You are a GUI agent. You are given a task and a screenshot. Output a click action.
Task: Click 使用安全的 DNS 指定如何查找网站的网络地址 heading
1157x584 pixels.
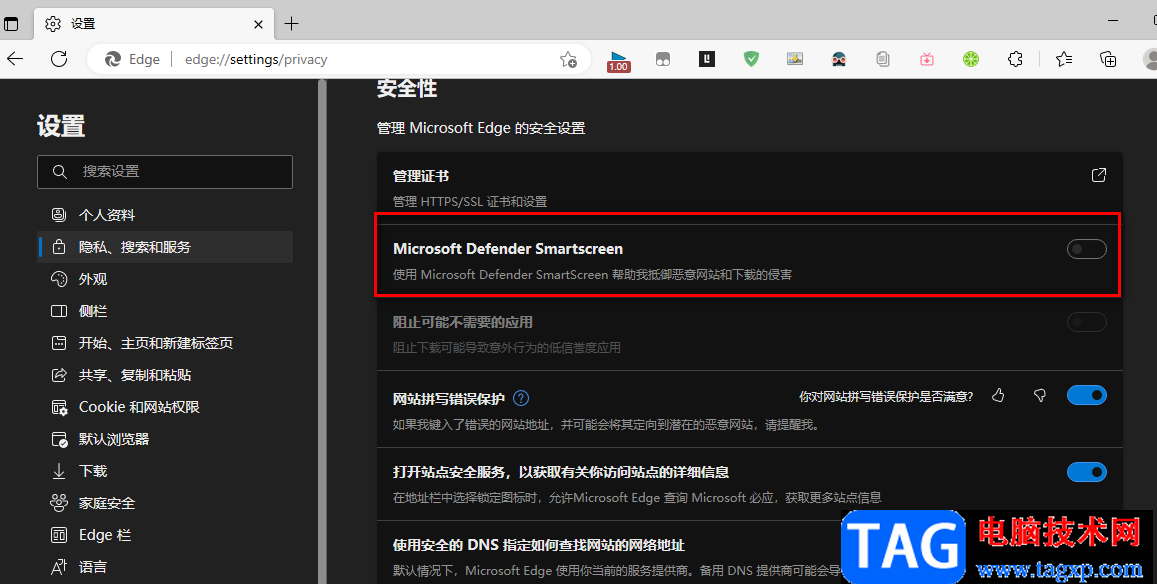point(539,546)
